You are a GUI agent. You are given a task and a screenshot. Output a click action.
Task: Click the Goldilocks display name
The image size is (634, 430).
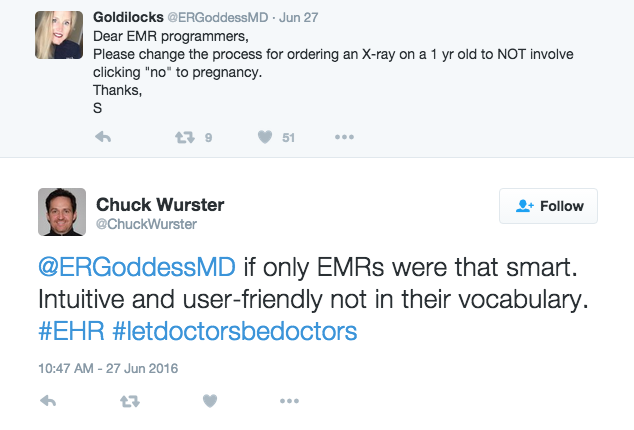127,17
